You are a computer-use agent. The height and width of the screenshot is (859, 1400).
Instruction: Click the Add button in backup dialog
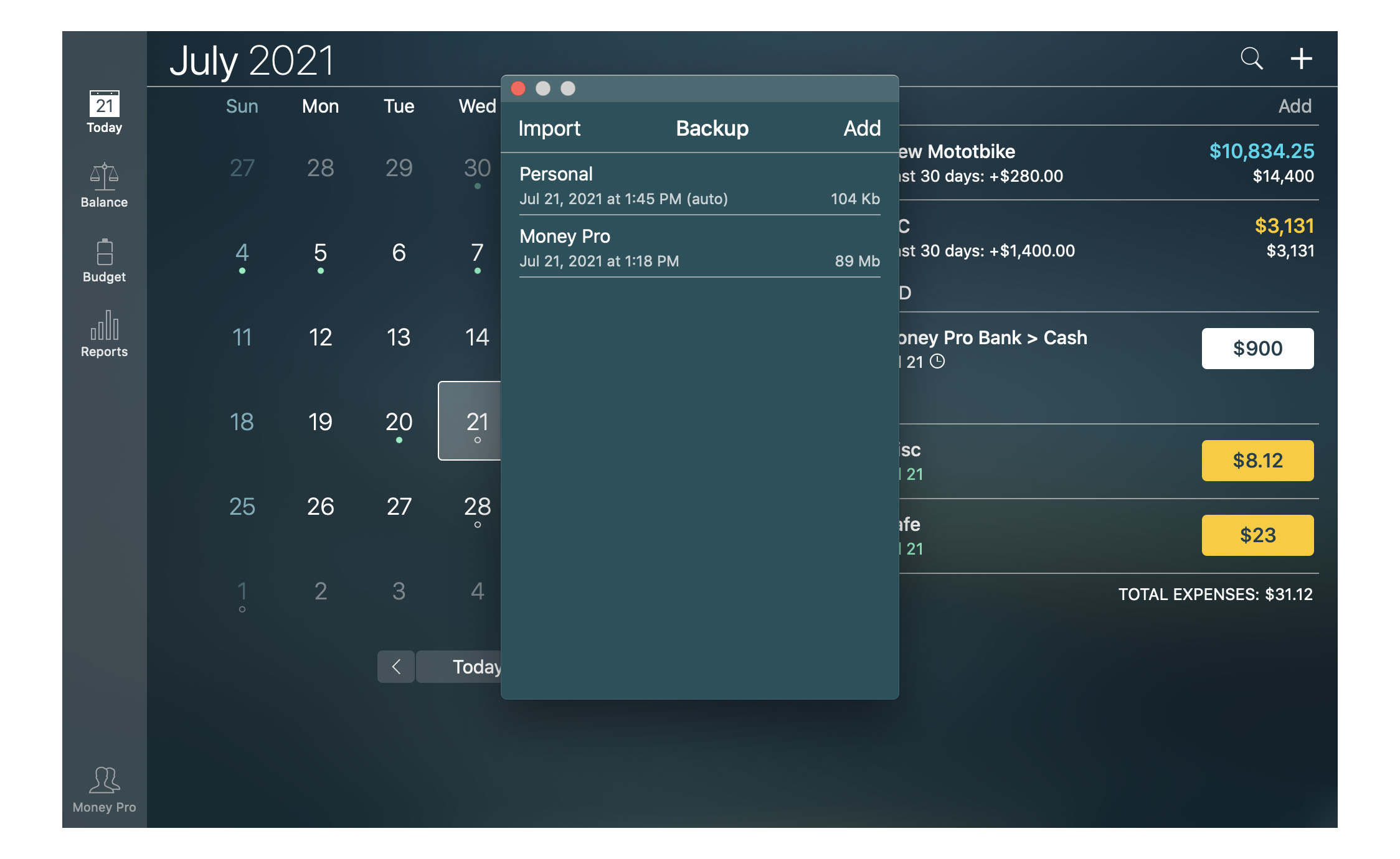pos(860,128)
